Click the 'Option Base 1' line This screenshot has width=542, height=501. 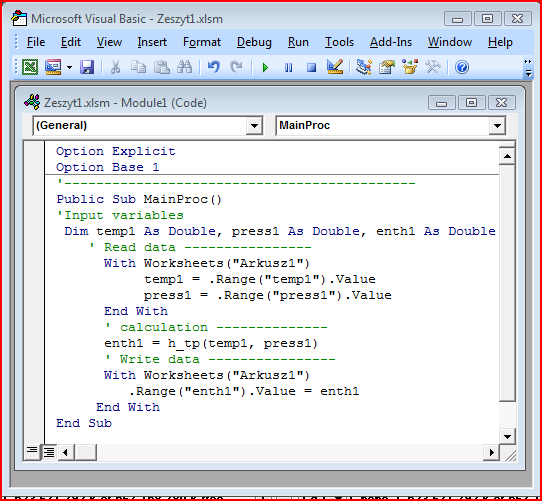coord(108,167)
